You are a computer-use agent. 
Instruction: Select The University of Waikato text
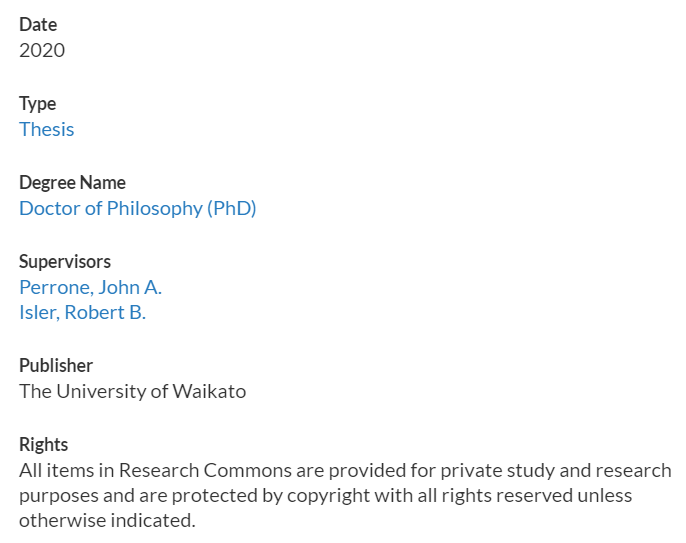click(133, 391)
